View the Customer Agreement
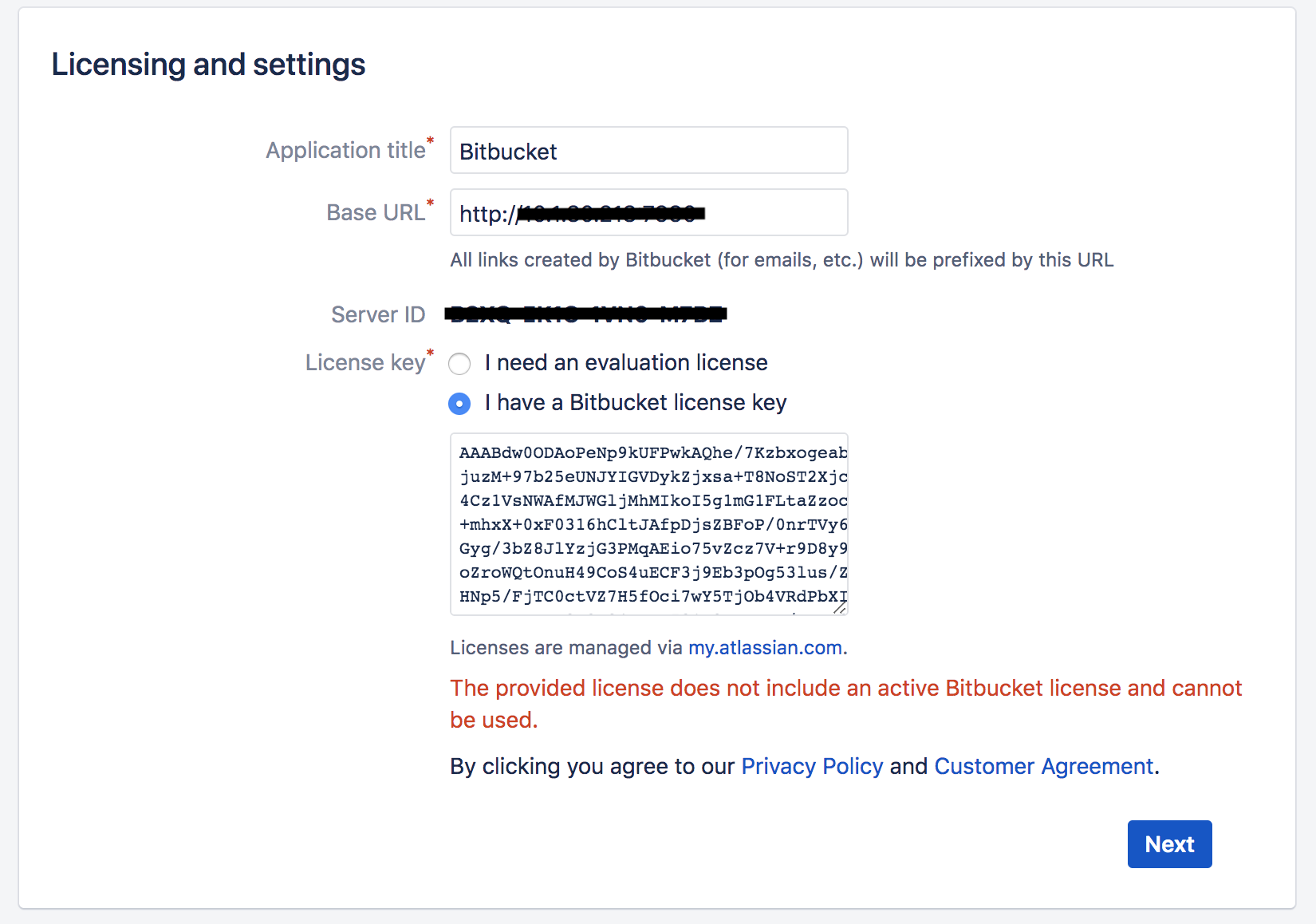Screen dimensions: 1316x924 (1042, 766)
